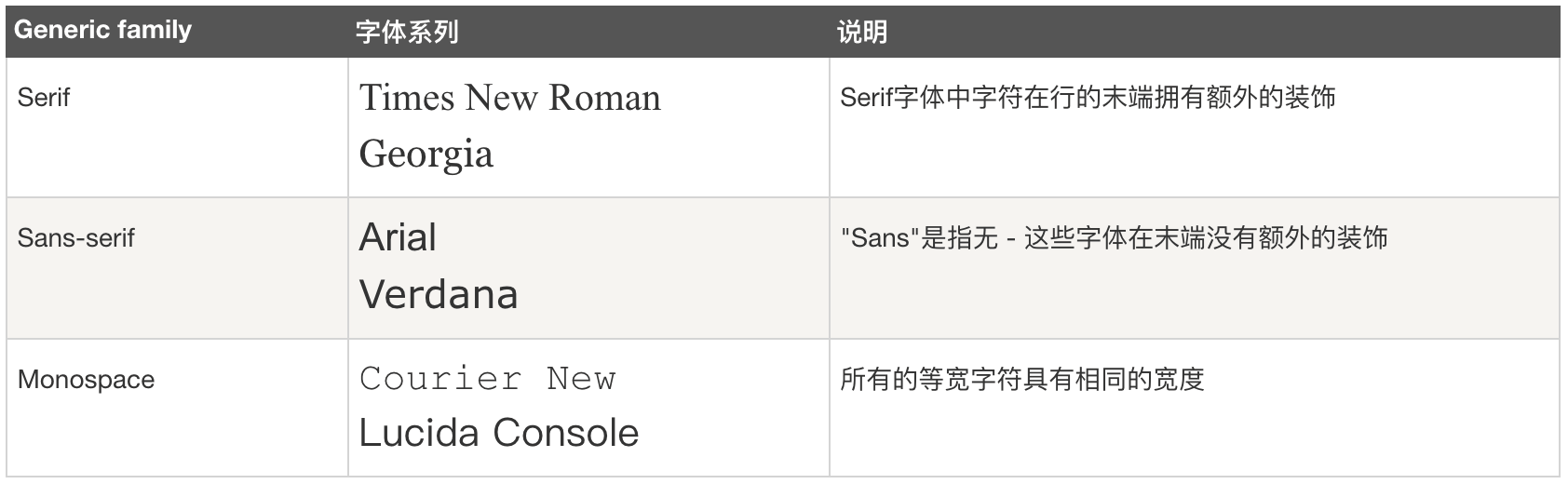The height and width of the screenshot is (484, 1568).
Task: Click the "说明" column header
Action: pos(861,33)
